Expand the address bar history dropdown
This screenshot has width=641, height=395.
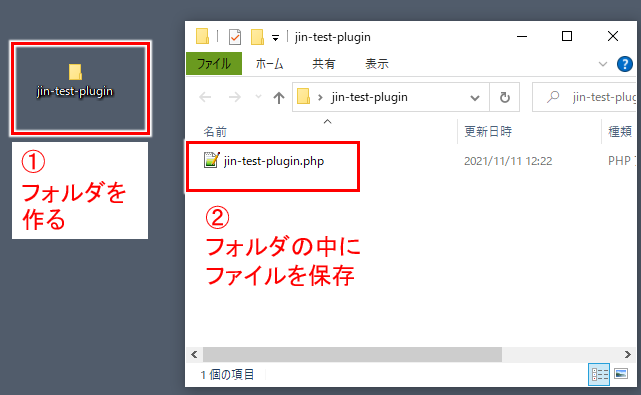point(475,98)
